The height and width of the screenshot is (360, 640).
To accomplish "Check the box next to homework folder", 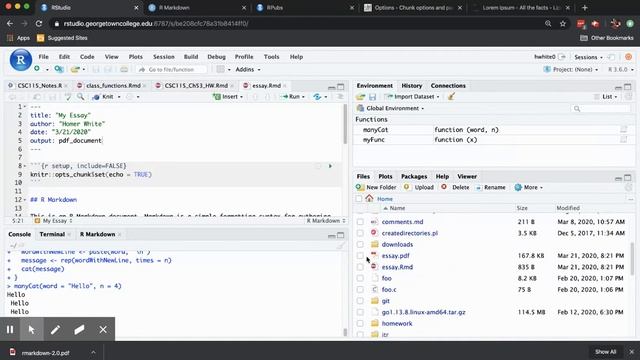I will (x=360, y=323).
